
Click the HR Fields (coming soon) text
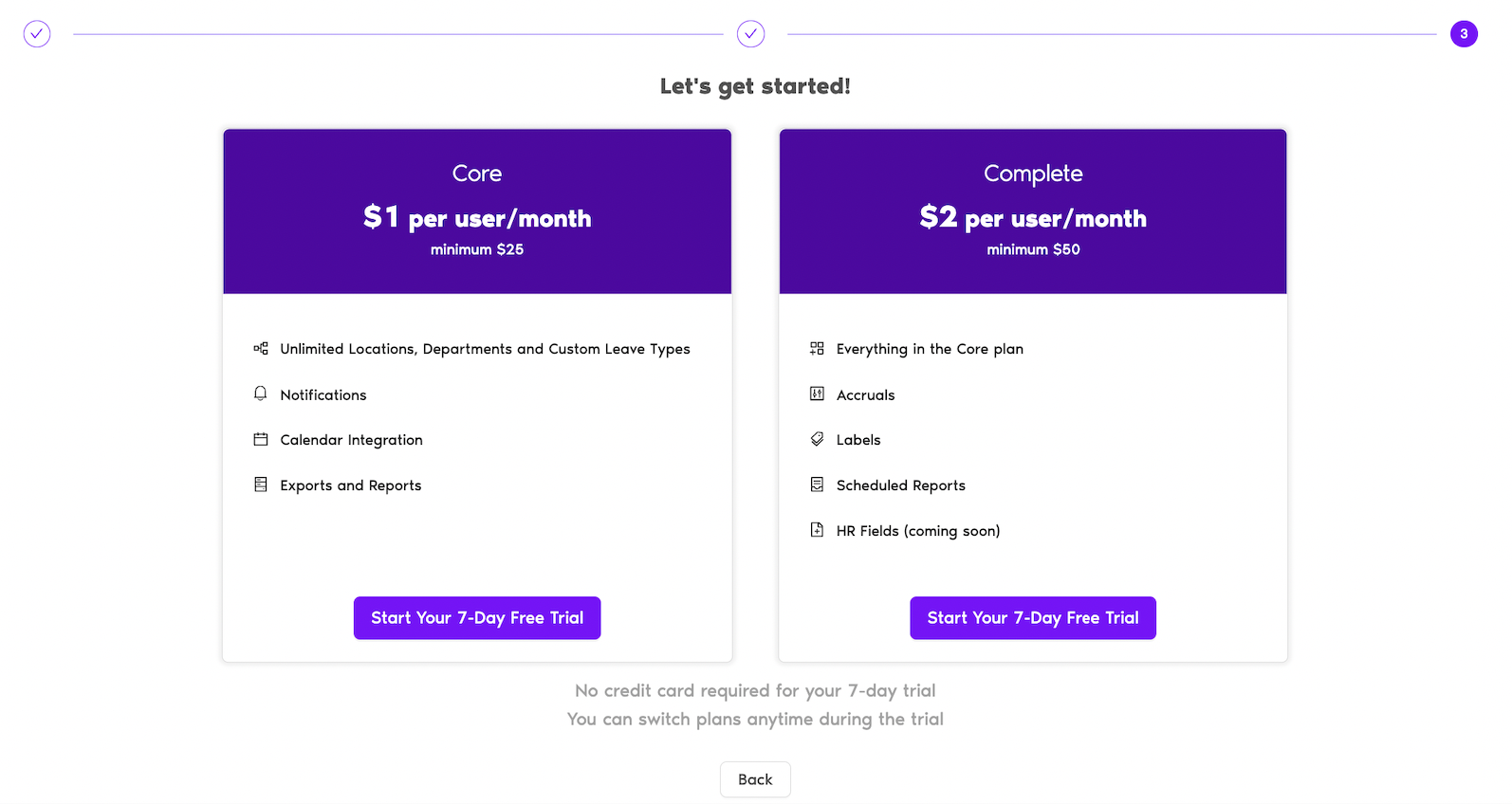[x=917, y=531]
